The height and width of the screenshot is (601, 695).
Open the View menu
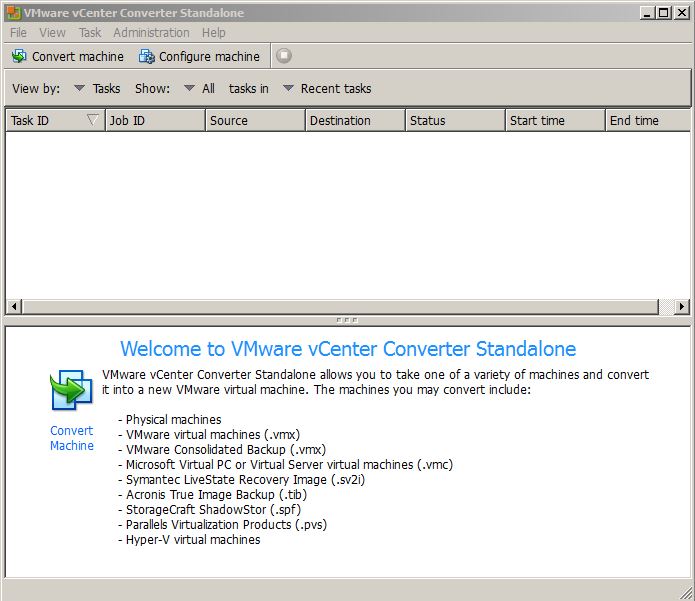[52, 33]
